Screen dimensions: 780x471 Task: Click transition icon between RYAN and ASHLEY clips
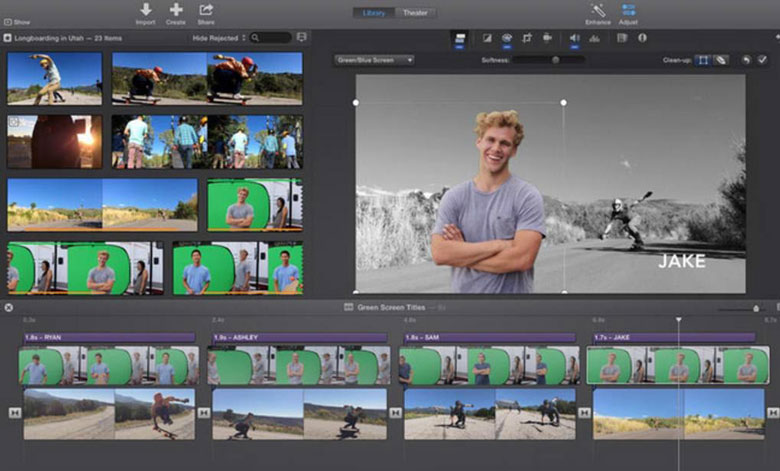[x=203, y=413]
